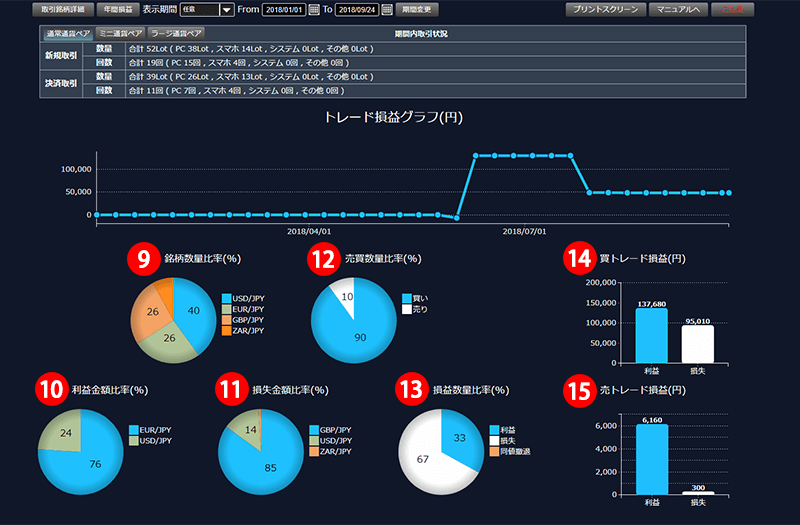Click the 銘柄数量比率(%) chart title

point(203,259)
